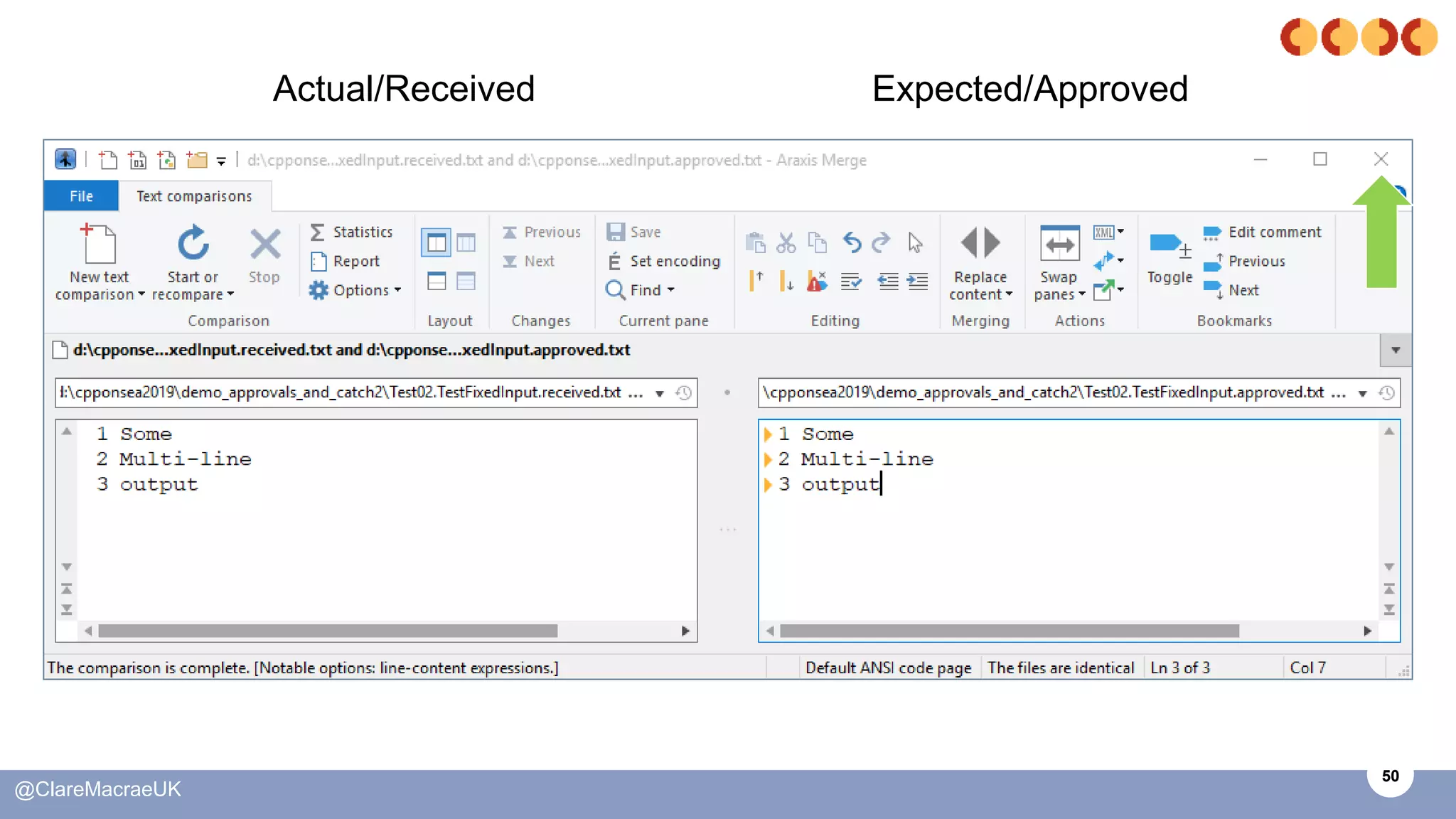
Task: Click new folder comparison icon in title bar
Action: point(196,160)
